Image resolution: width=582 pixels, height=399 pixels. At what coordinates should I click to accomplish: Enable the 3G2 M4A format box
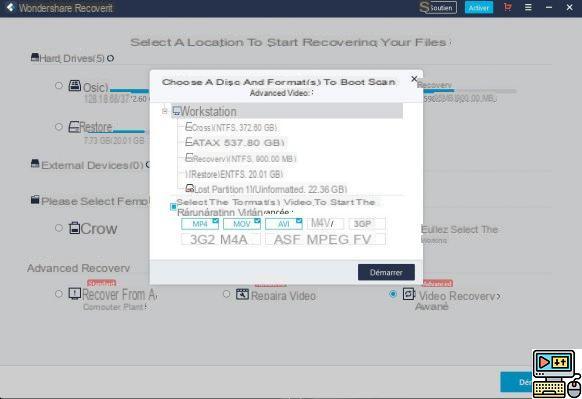point(220,239)
